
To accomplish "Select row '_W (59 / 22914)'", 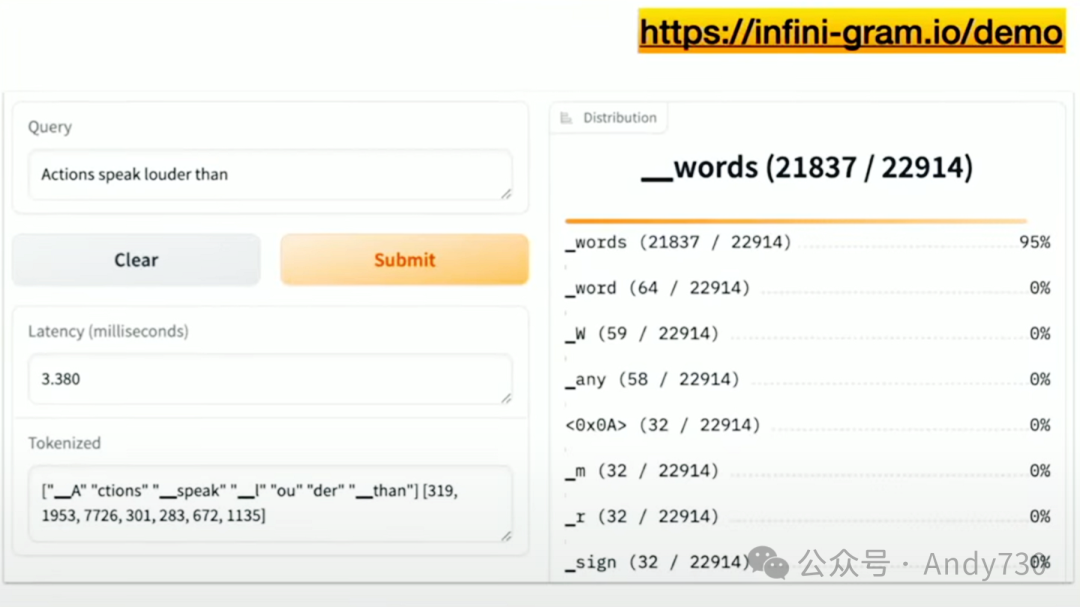I will (807, 333).
